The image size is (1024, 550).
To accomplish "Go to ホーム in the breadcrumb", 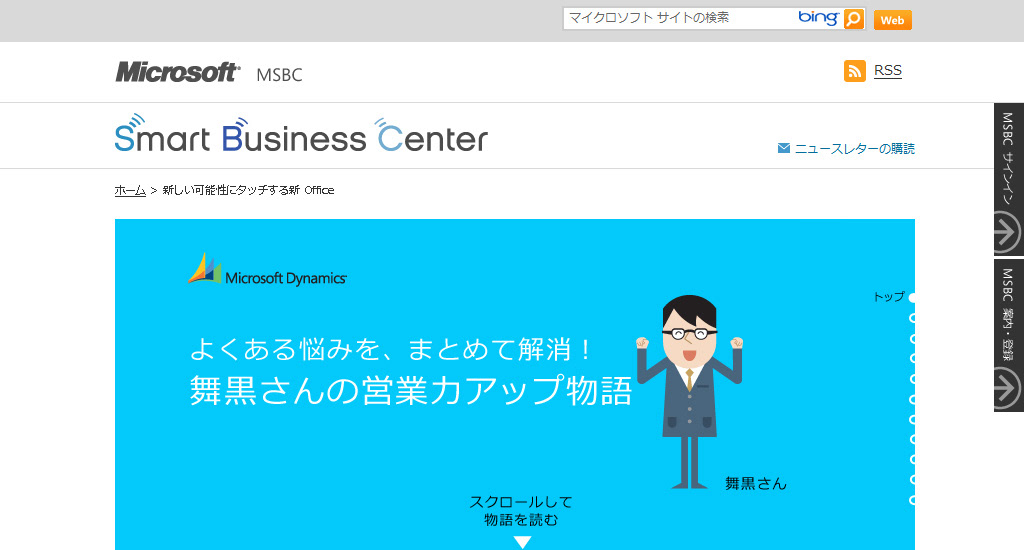I will click(x=130, y=190).
